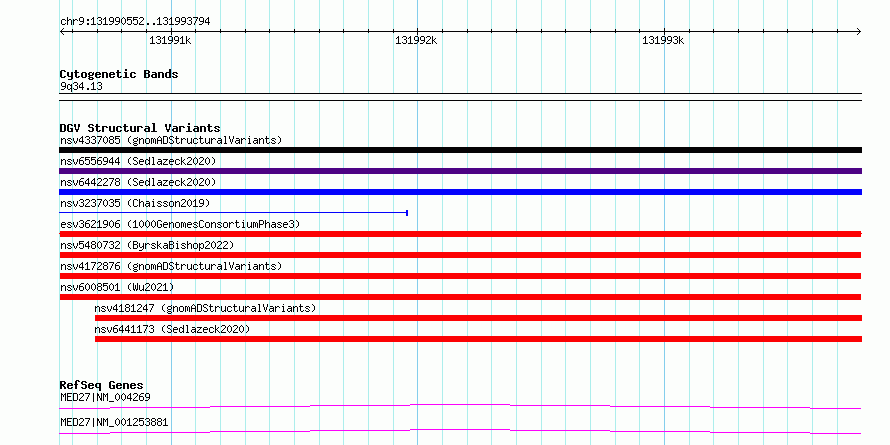Click the nsv4172876 (gnomADStructuralVariants) label

171,266
